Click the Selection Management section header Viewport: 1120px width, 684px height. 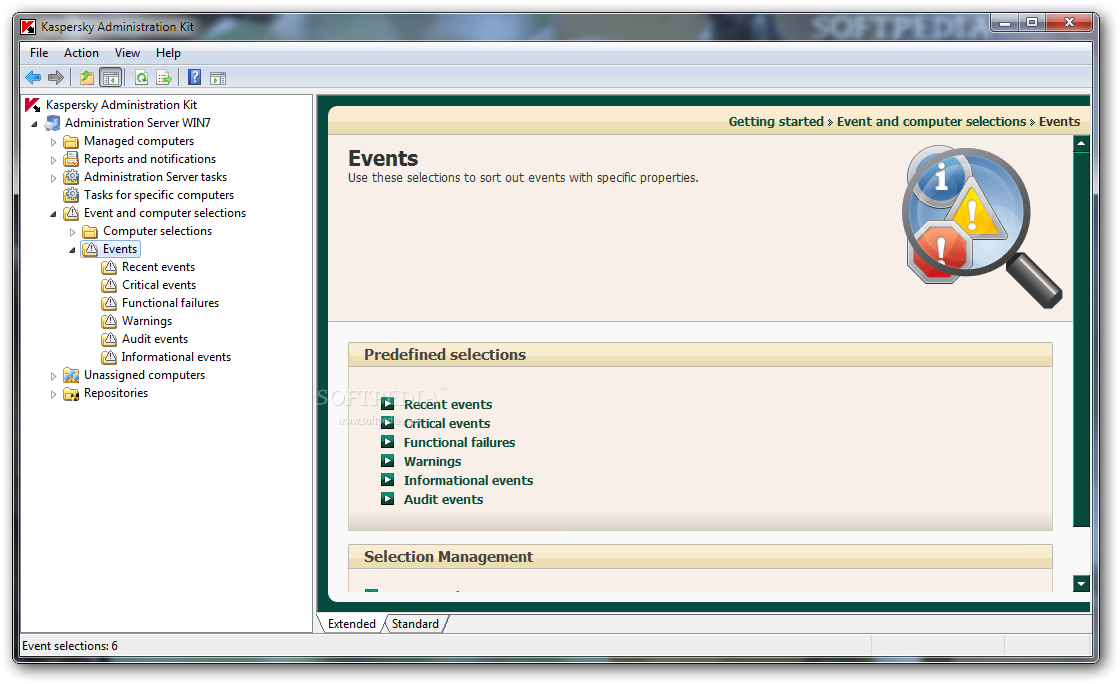click(700, 557)
